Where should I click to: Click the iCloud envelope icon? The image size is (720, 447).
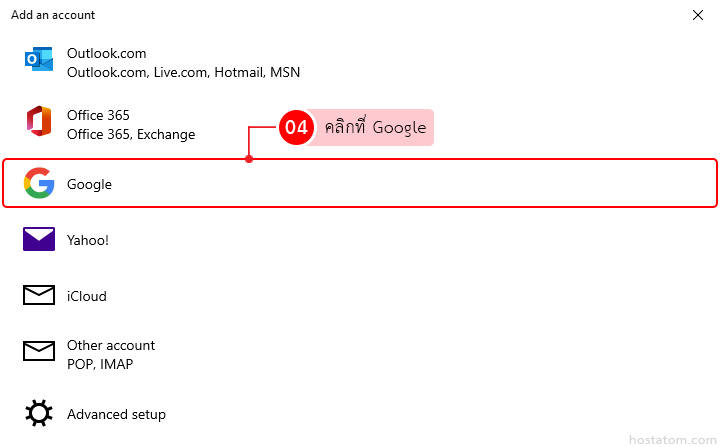coord(39,296)
